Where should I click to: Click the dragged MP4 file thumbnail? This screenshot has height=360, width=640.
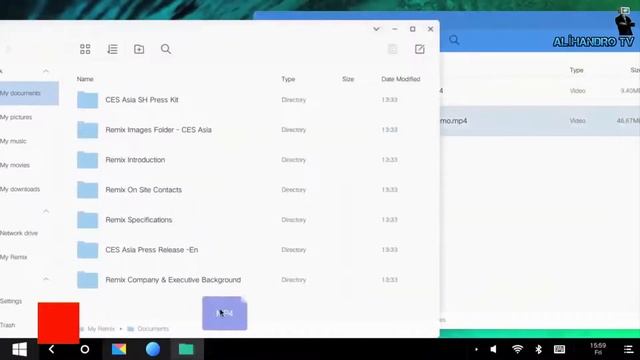coord(224,313)
